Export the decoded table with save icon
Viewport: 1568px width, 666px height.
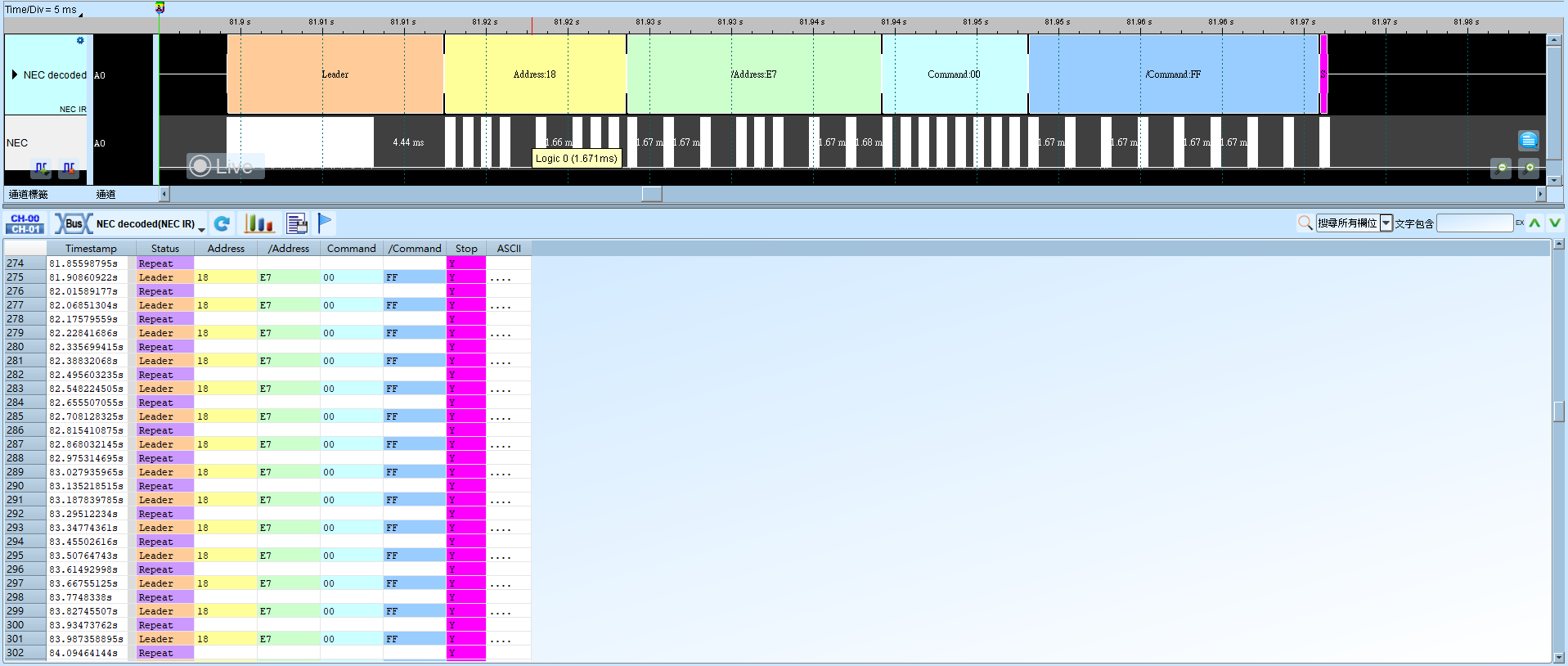(297, 223)
